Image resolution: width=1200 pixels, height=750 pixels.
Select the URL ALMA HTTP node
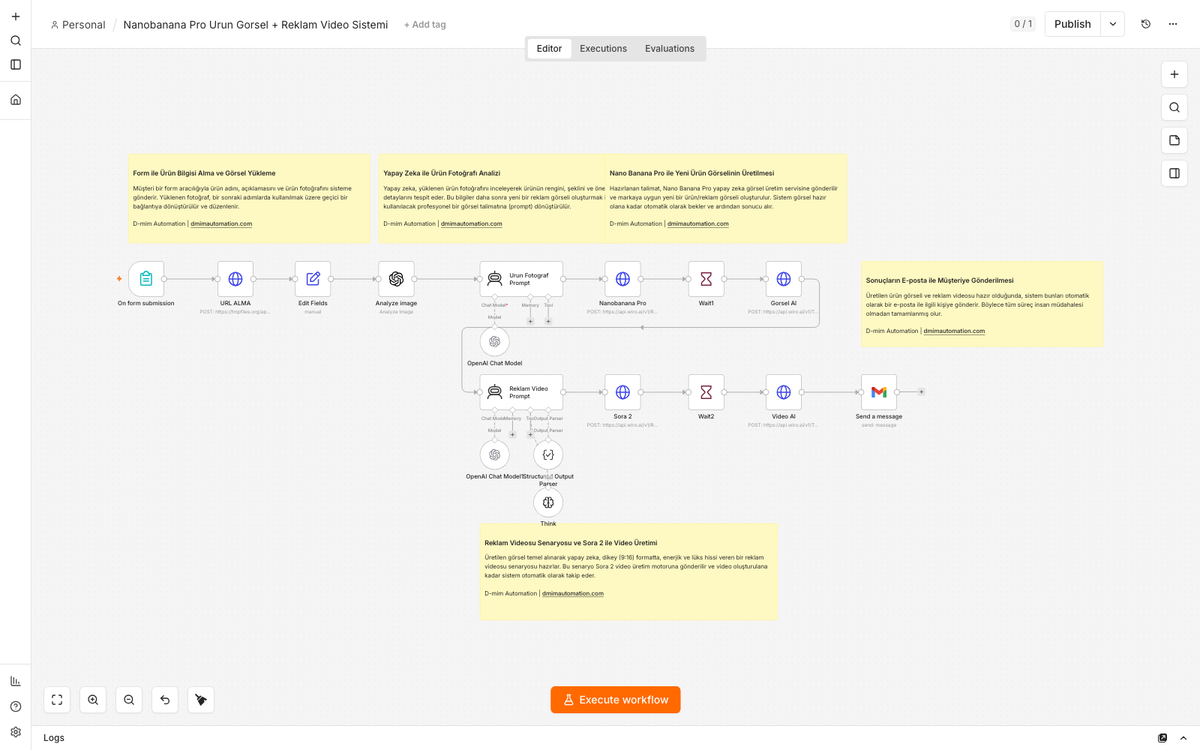(x=235, y=279)
